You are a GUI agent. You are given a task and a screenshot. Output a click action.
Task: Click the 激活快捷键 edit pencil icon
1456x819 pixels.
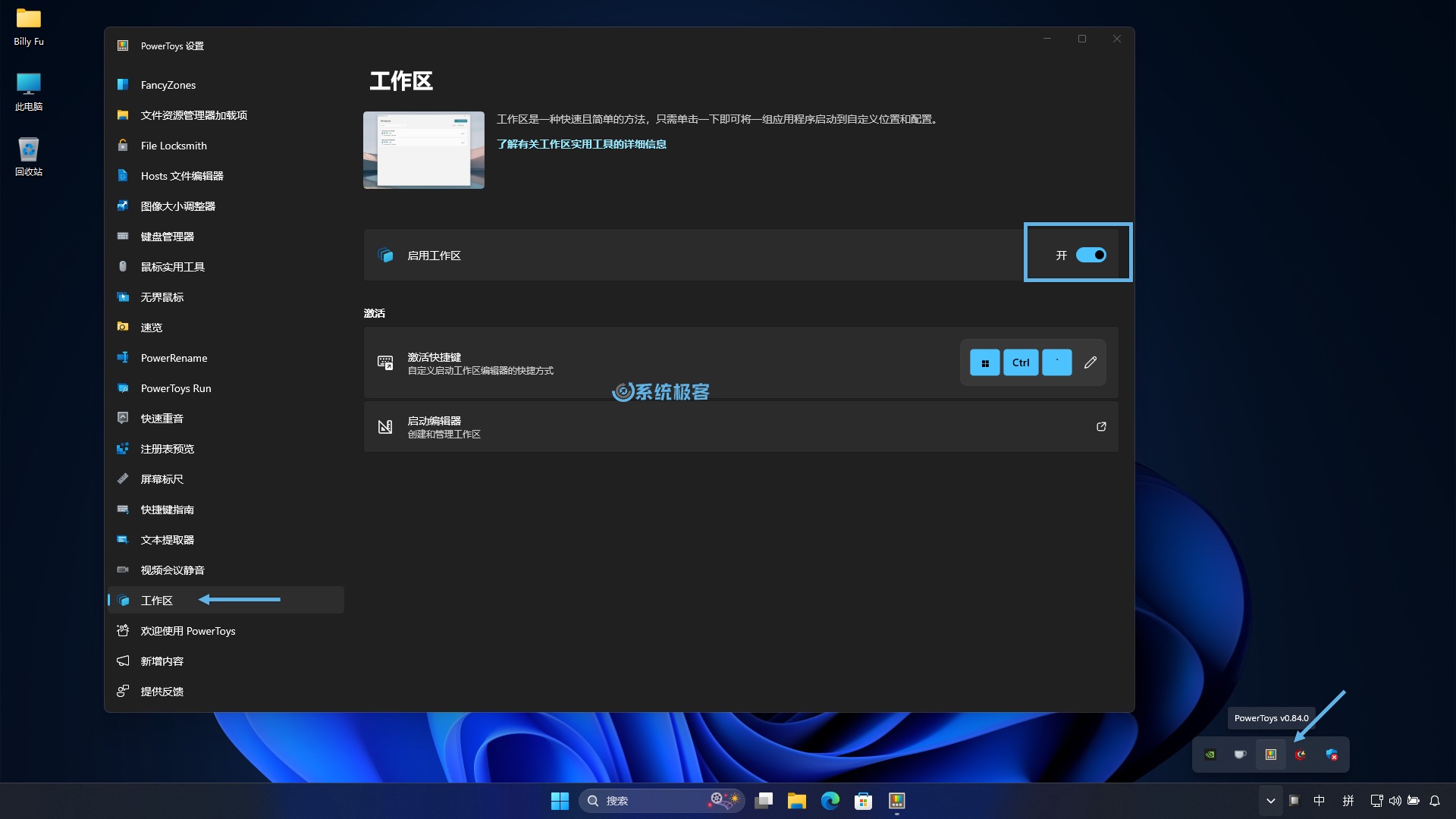pos(1091,362)
